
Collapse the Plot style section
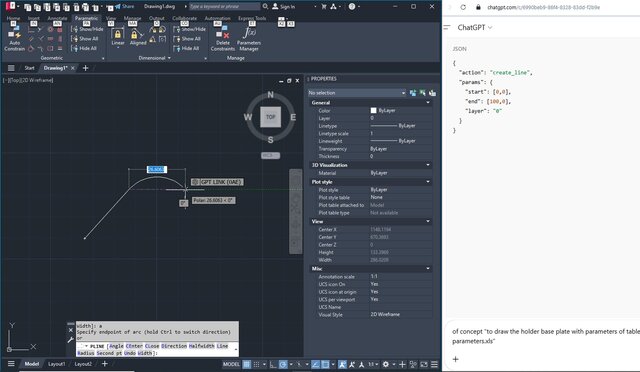[x=428, y=182]
